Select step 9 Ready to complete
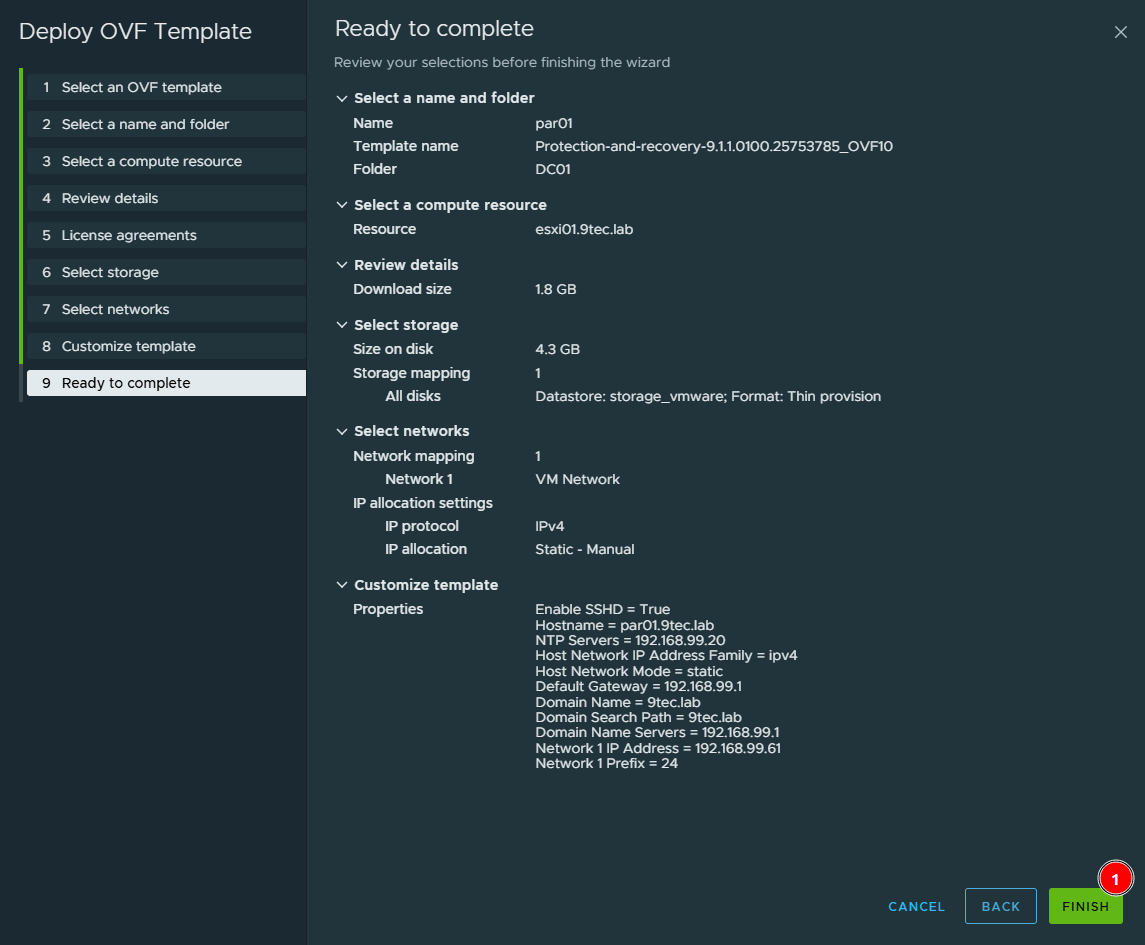 [x=166, y=383]
